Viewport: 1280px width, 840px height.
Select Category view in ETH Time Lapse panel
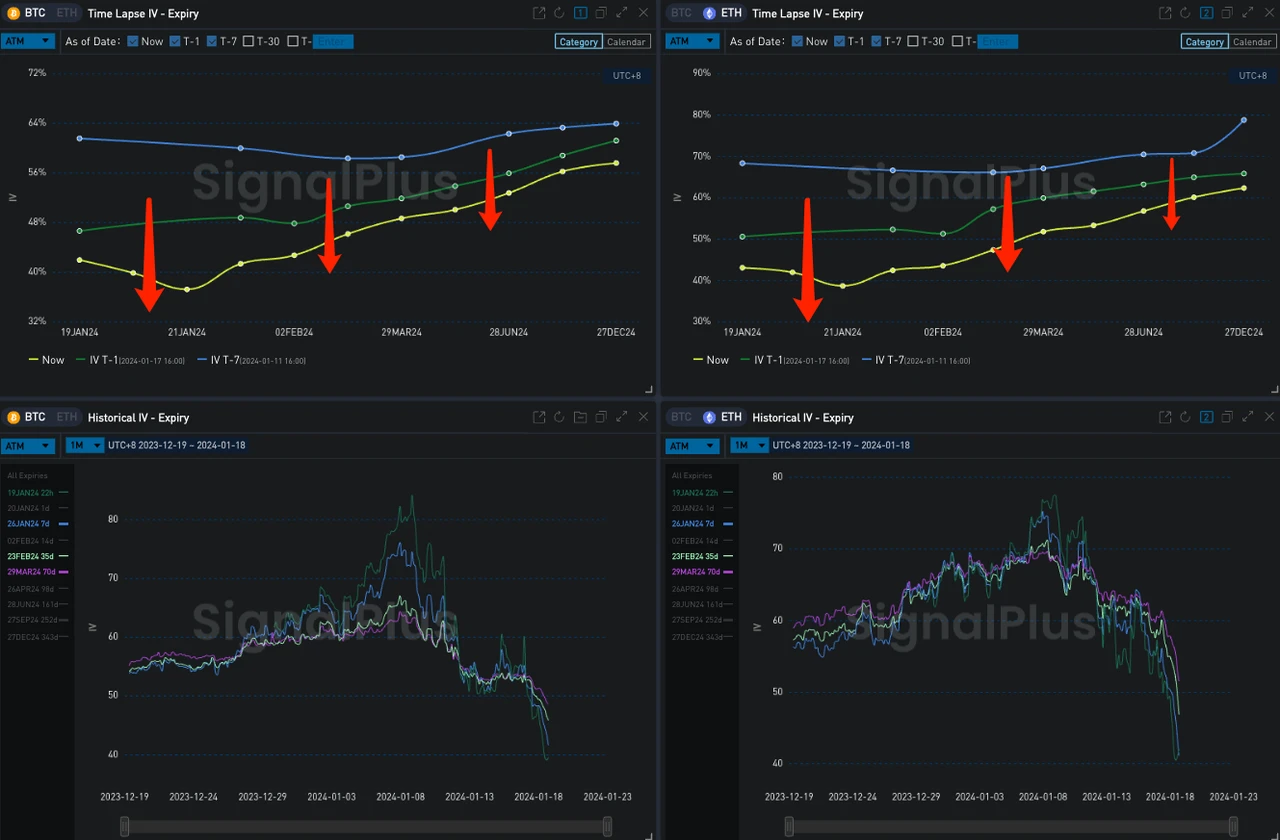coord(1204,42)
